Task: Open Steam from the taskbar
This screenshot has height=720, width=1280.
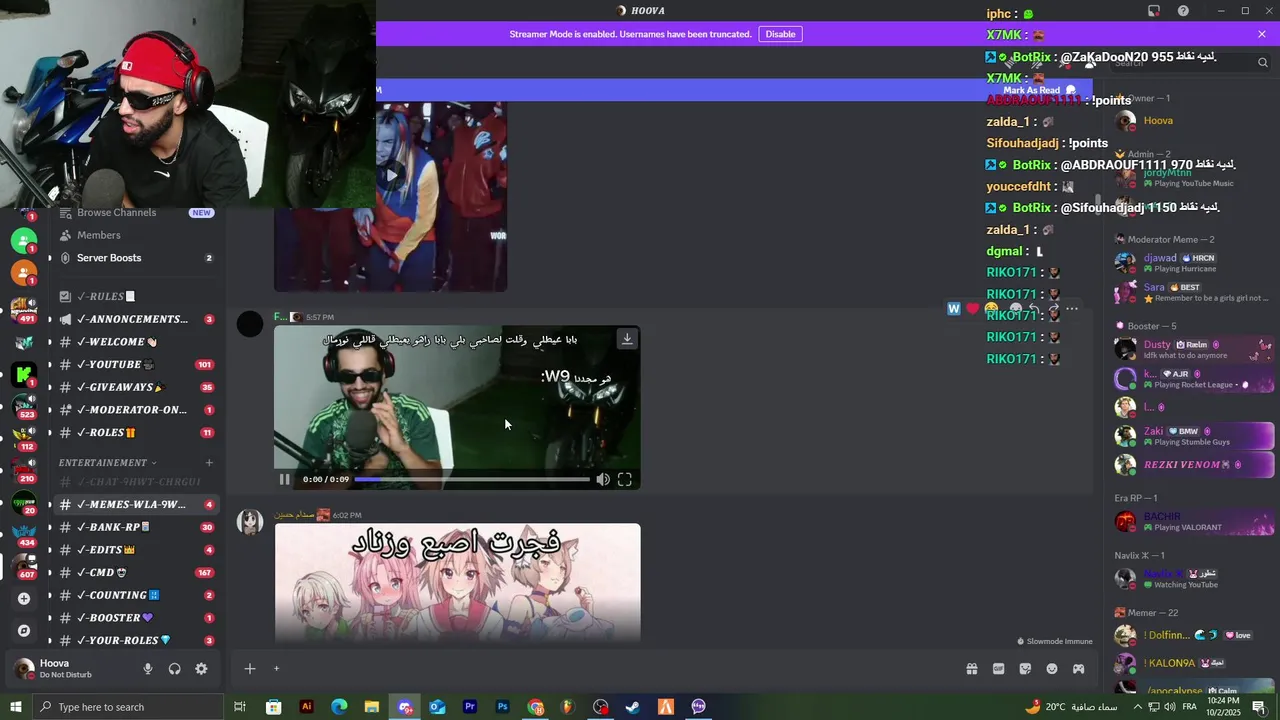Action: point(633,707)
